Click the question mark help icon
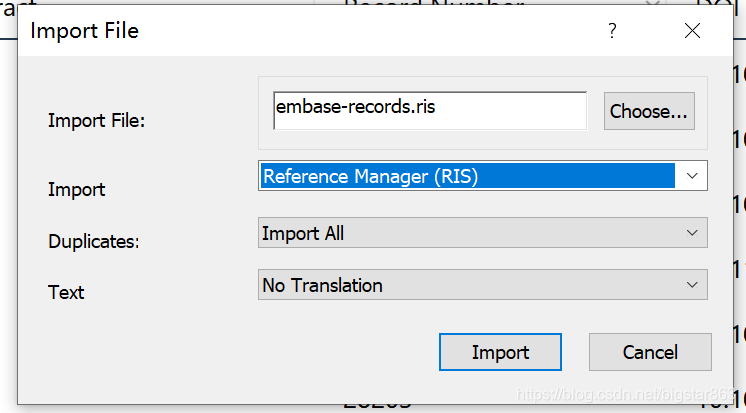The width and height of the screenshot is (746, 413). (612, 31)
